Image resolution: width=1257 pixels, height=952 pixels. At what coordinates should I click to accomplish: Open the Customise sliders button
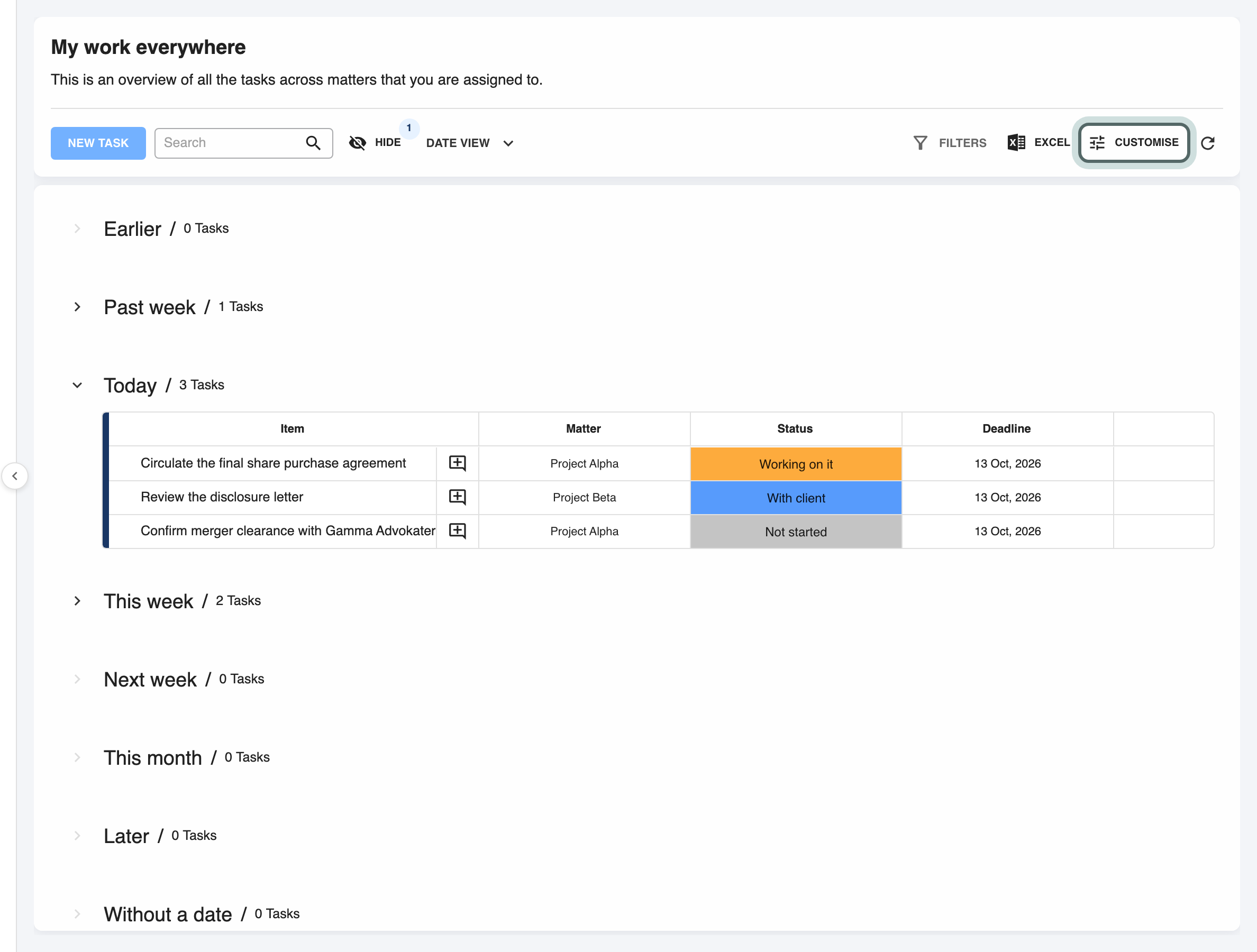(1134, 143)
